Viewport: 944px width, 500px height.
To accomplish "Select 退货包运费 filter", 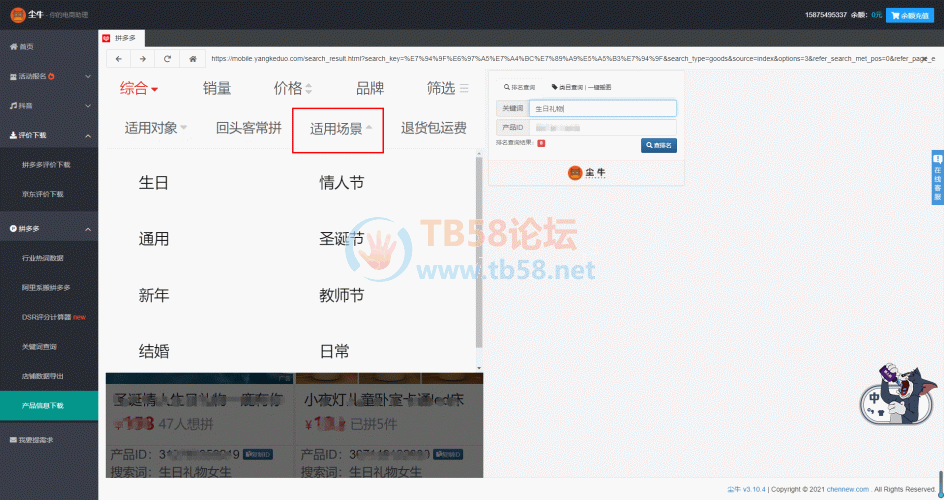I will [x=433, y=128].
